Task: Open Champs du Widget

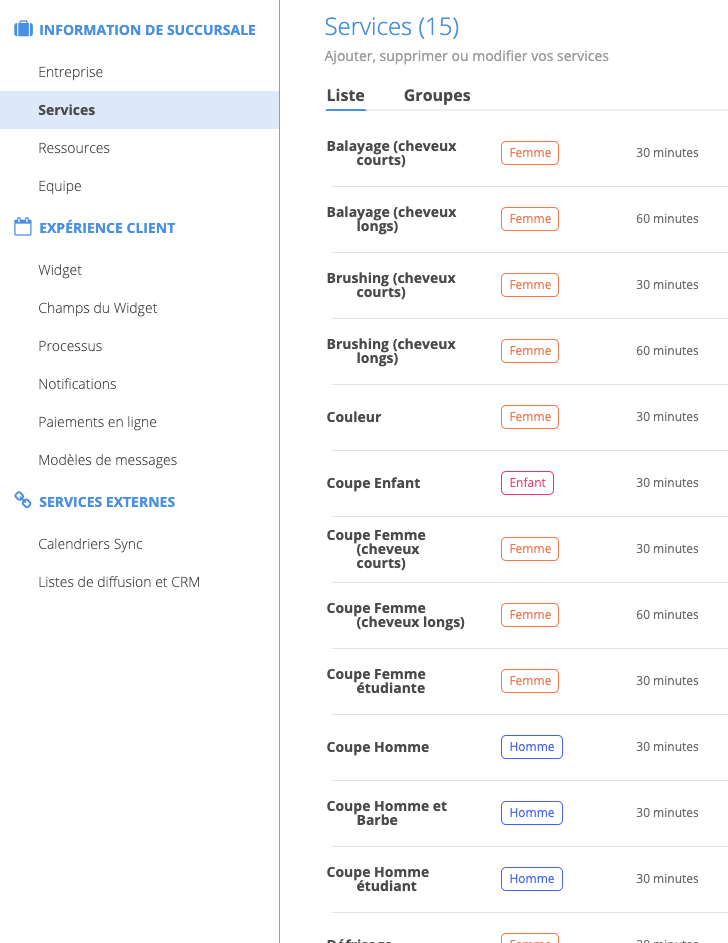Action: point(98,308)
